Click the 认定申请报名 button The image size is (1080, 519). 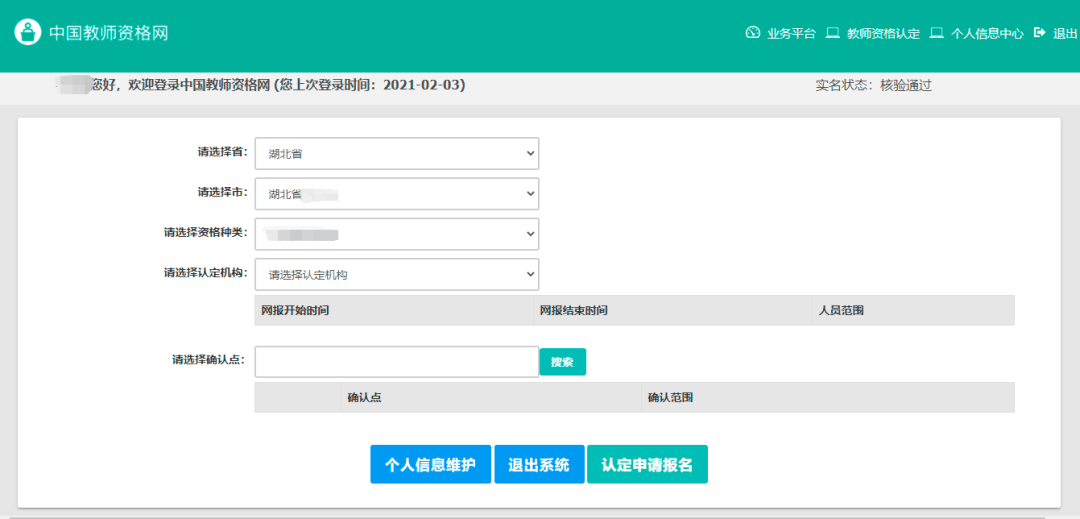647,465
